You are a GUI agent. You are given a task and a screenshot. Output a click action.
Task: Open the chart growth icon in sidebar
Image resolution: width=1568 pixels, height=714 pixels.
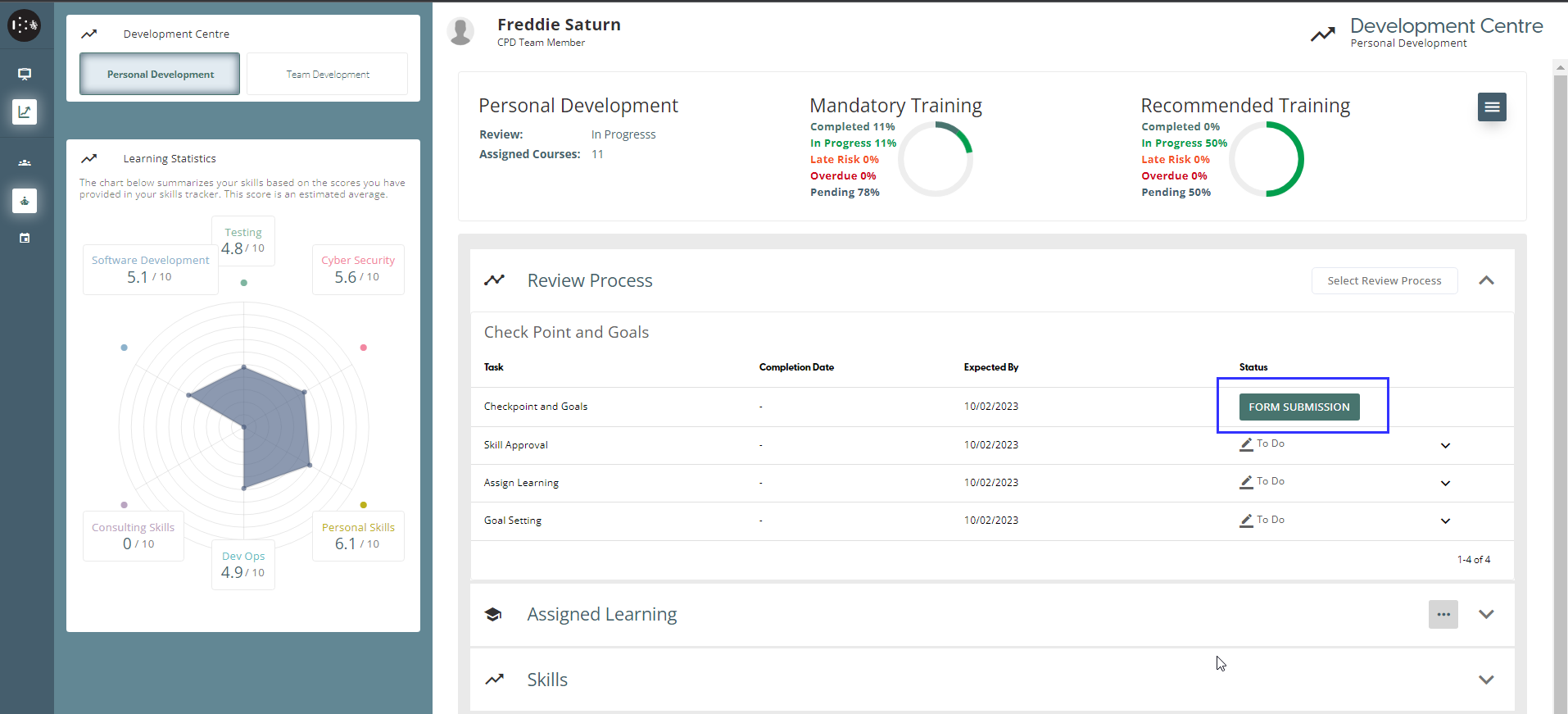tap(25, 111)
